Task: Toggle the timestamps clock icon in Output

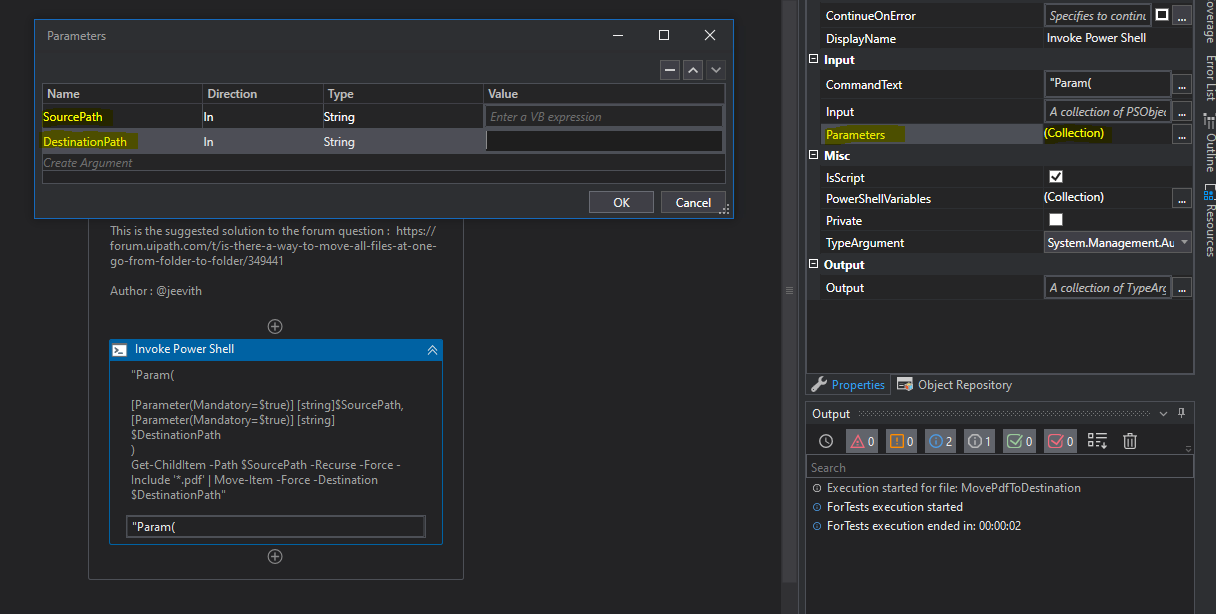Action: click(825, 441)
